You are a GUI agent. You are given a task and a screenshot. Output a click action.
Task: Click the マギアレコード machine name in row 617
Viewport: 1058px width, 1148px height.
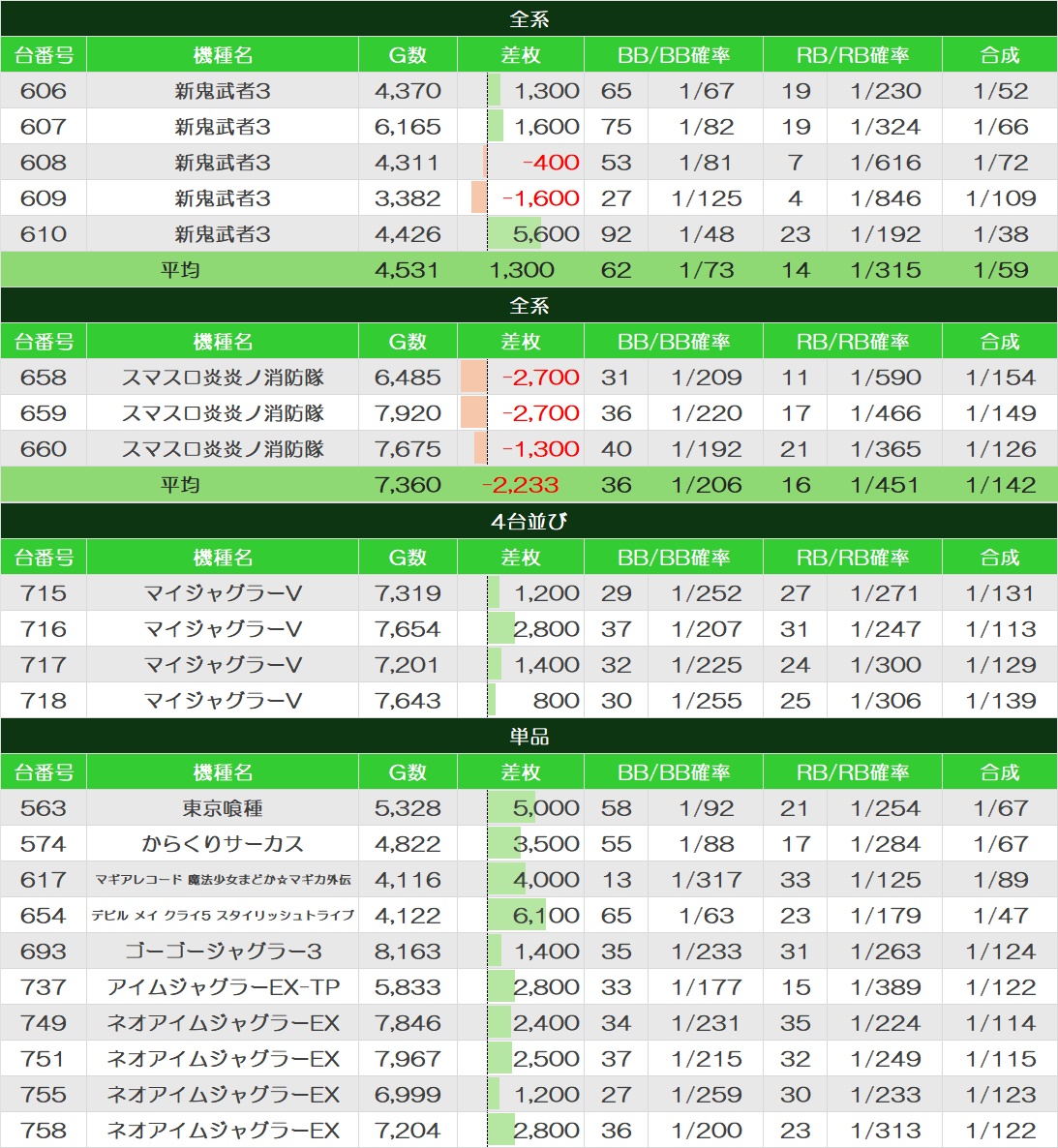pyautogui.click(x=223, y=880)
